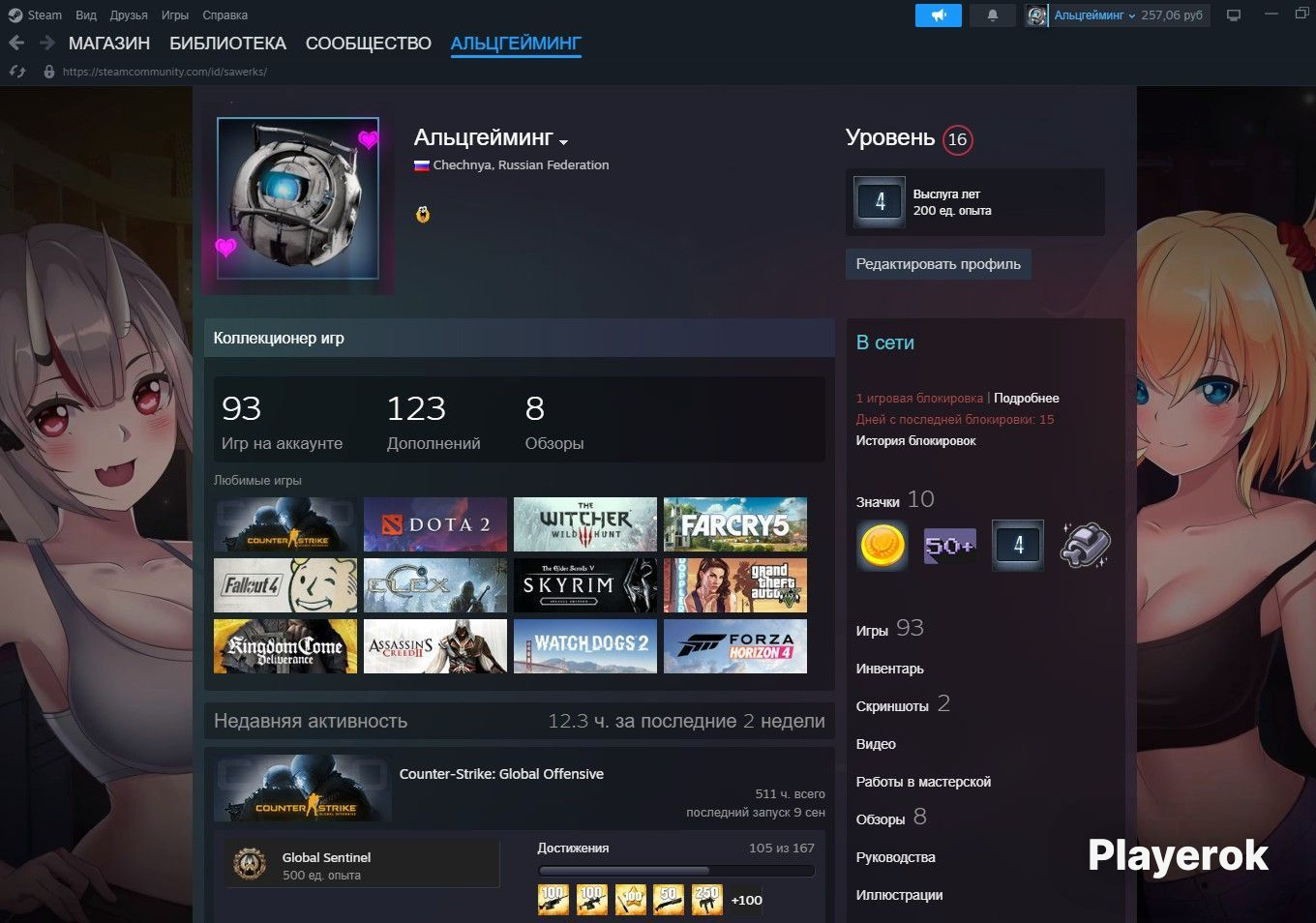Open notifications bell icon

992,15
